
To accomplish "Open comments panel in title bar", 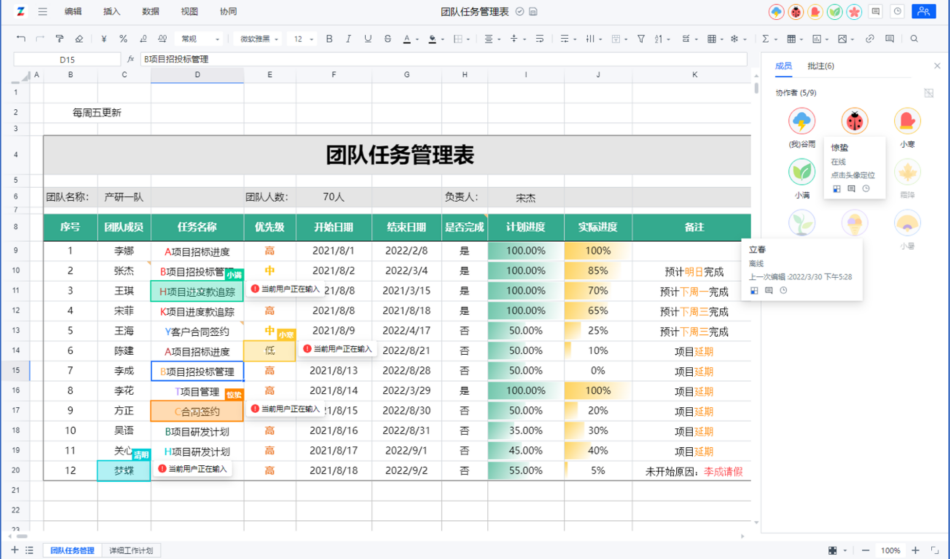I will [x=875, y=12].
